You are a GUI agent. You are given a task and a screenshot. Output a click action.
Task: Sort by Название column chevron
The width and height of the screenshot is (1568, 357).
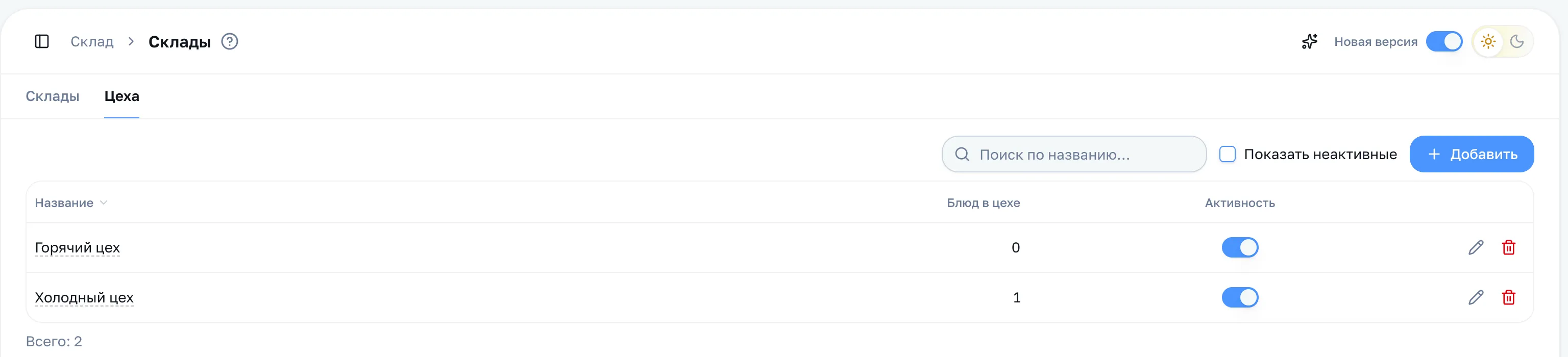[x=104, y=202]
